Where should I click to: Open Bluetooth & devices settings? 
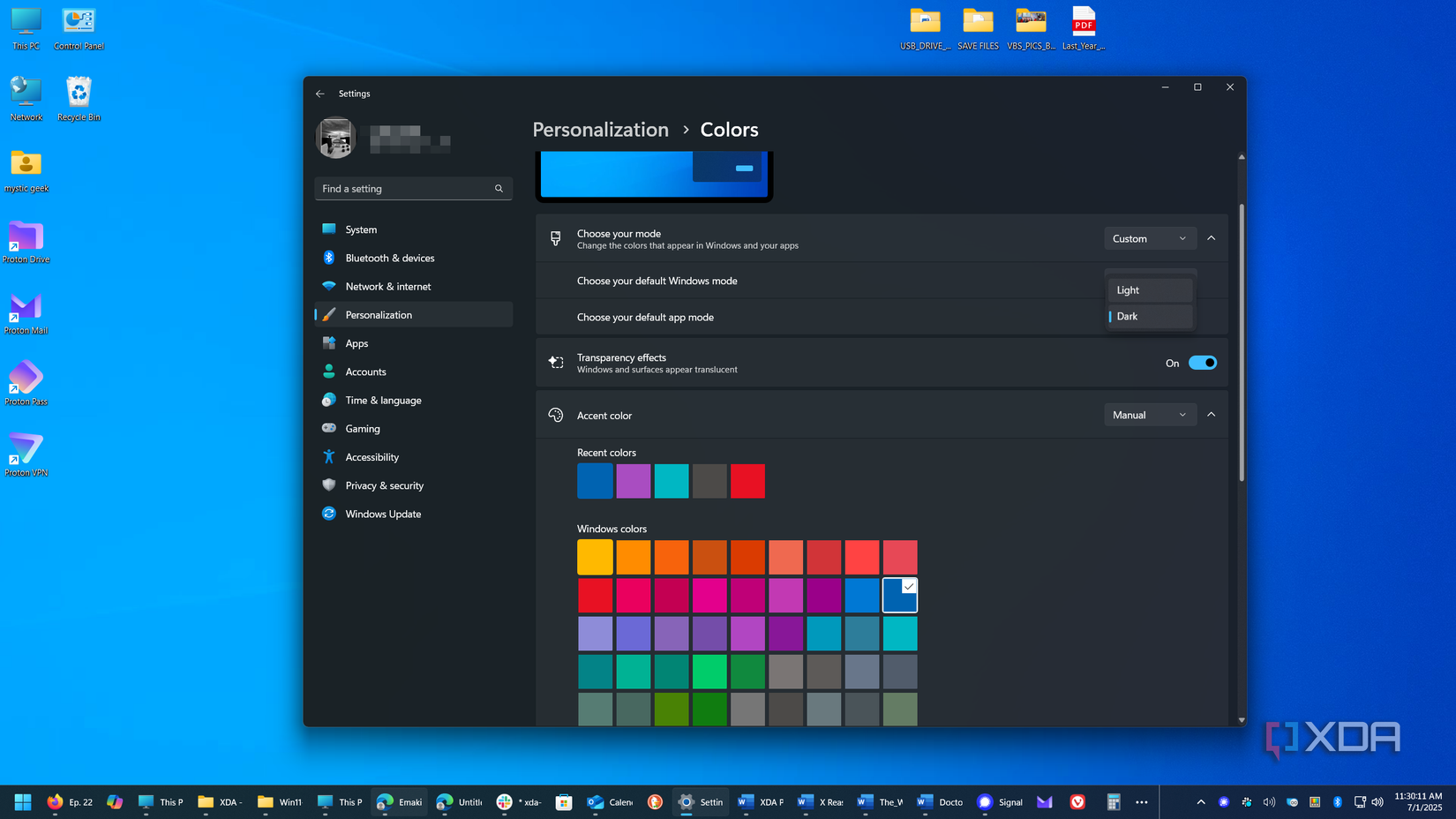click(x=390, y=258)
